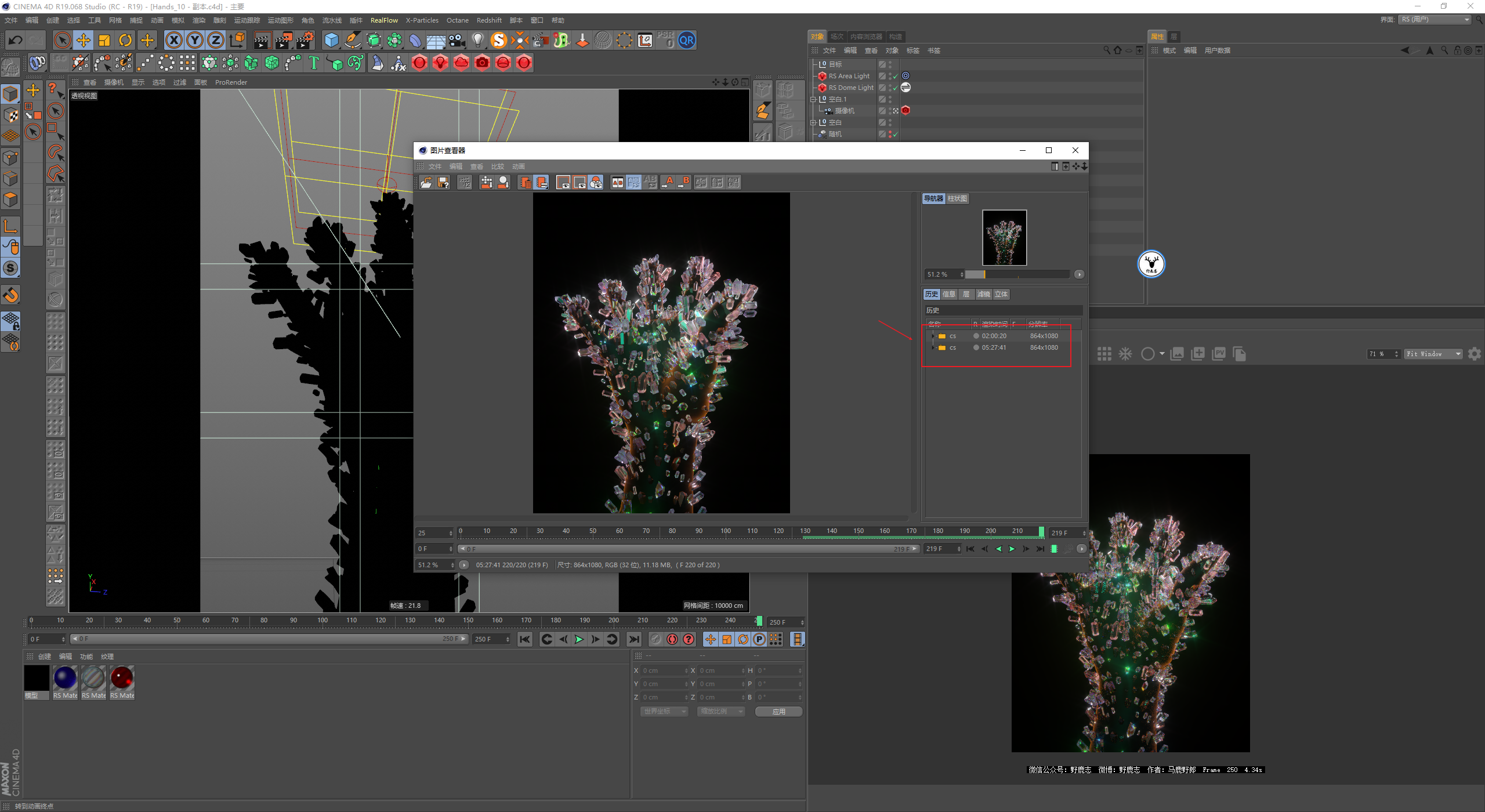Click the search magnifier in Object Manager
Image resolution: width=1485 pixels, height=812 pixels.
(1107, 50)
